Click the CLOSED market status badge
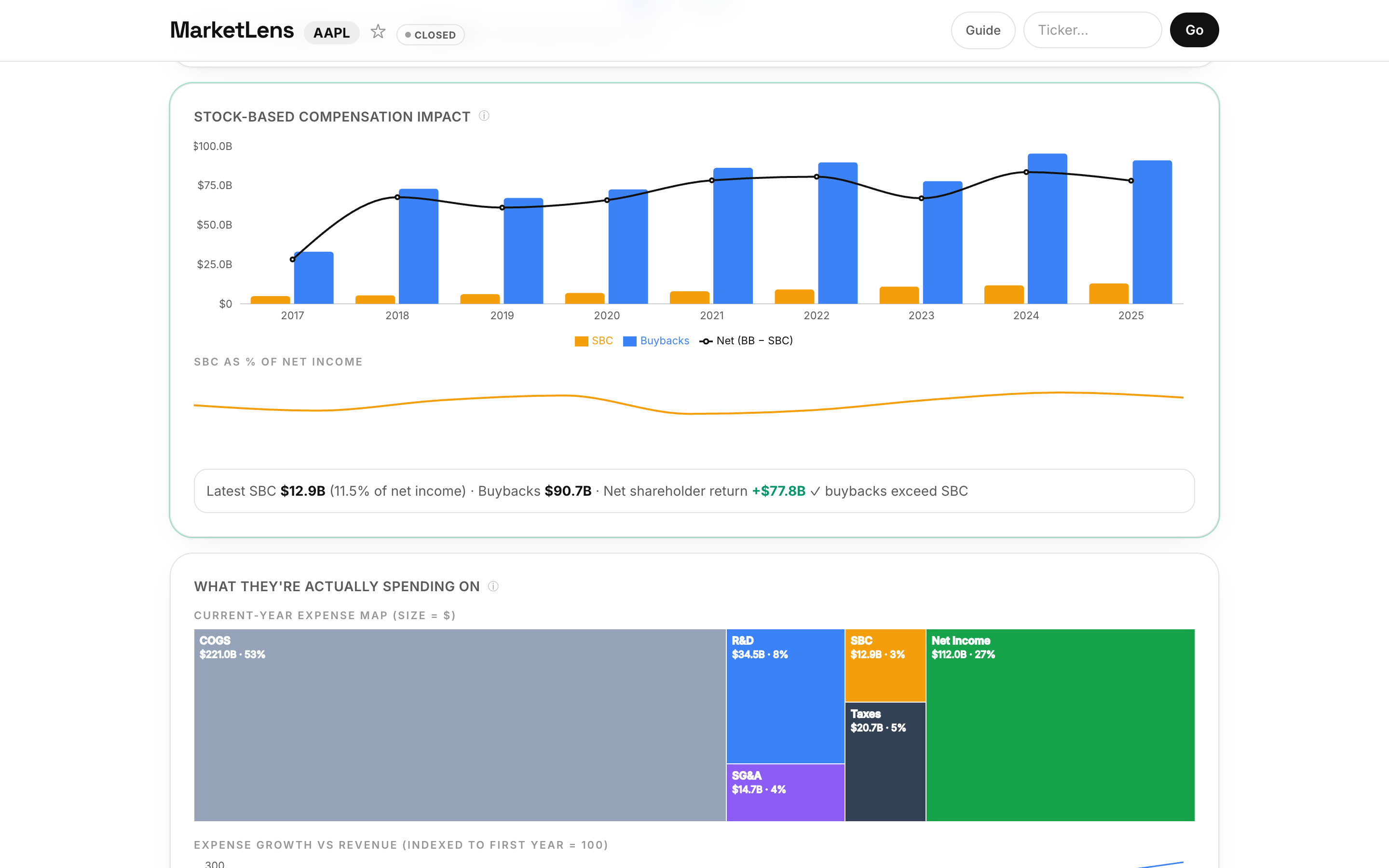The height and width of the screenshot is (868, 1389). point(431,35)
